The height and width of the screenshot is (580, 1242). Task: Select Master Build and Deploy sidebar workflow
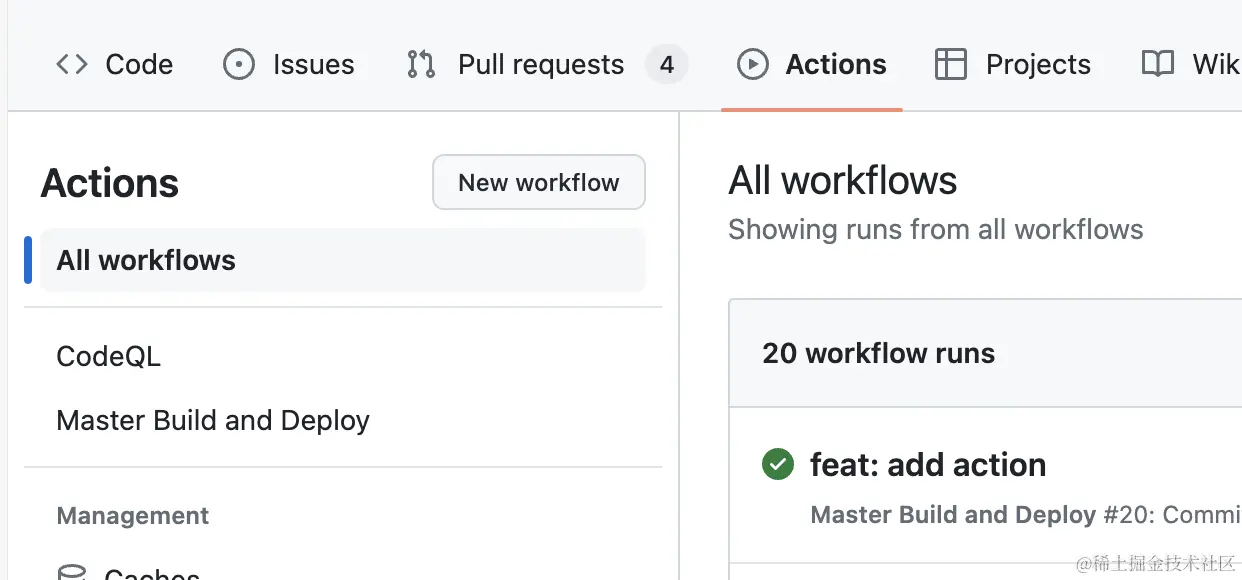[x=213, y=421]
